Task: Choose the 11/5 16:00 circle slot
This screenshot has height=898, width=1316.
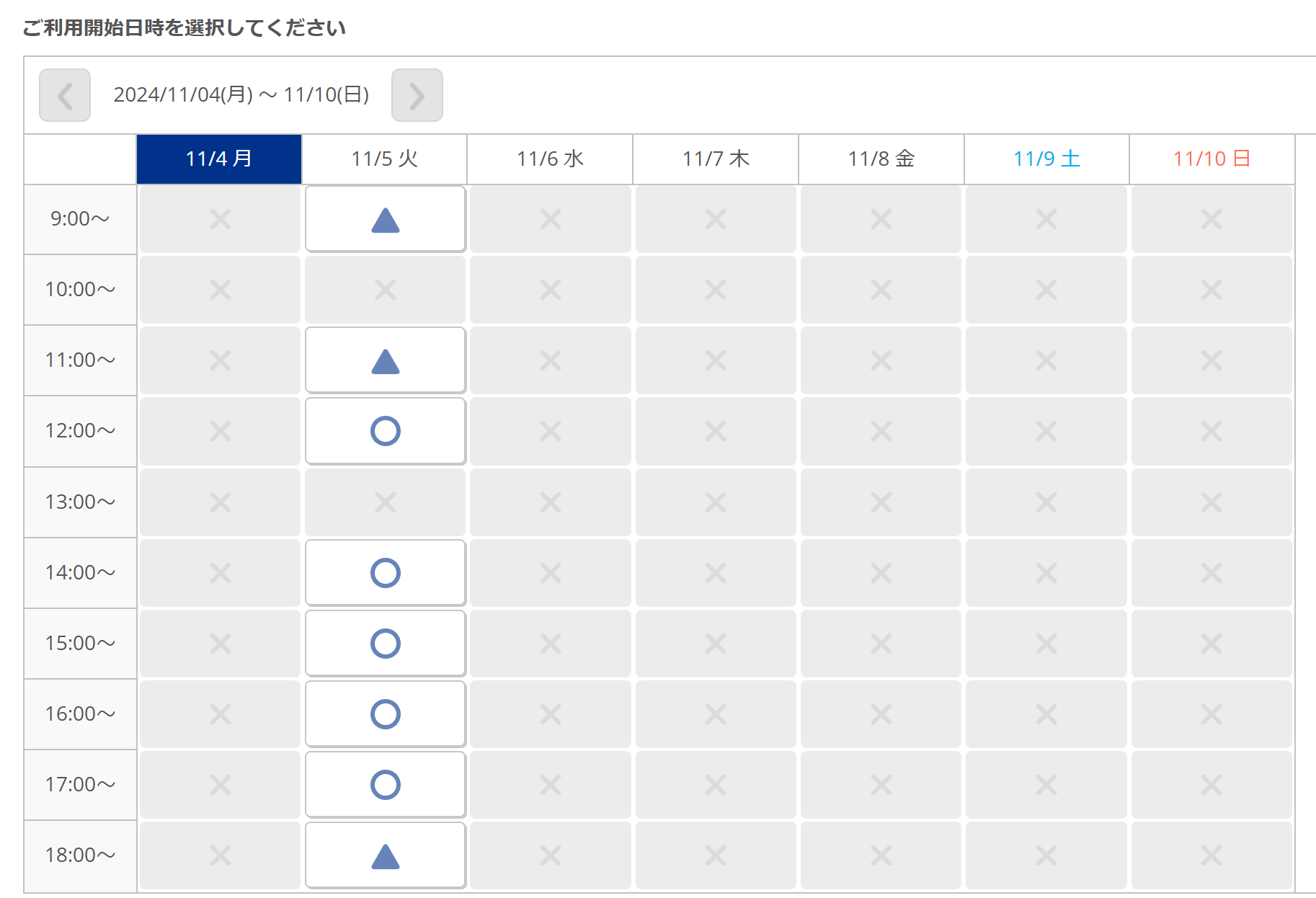Action: pos(386,714)
